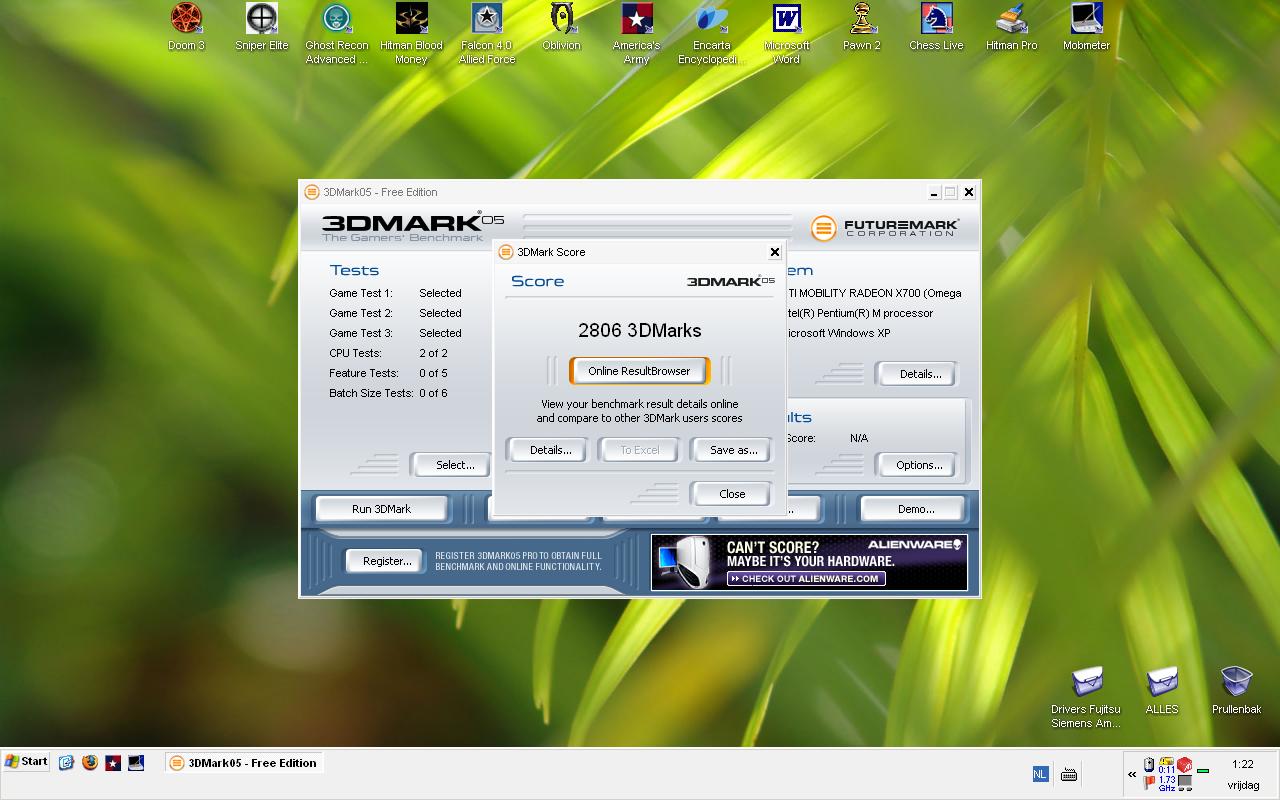The image size is (1280, 800).
Task: Click first quick launch icon beside Start
Action: (x=67, y=762)
